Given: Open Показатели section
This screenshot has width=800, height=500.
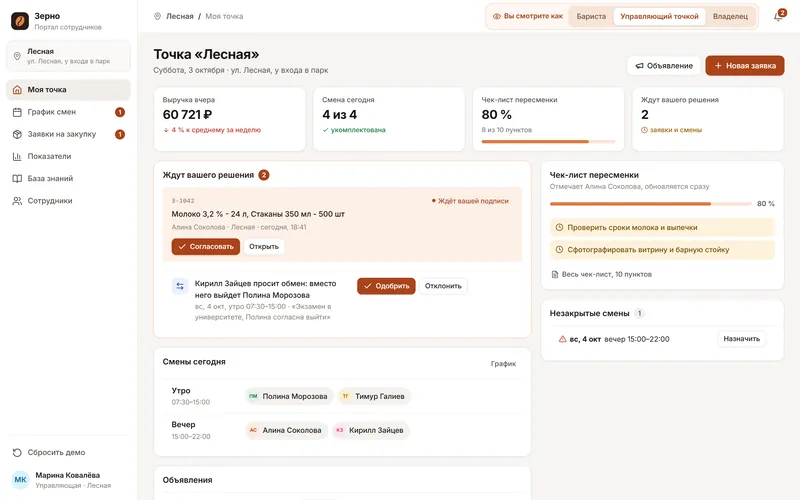Looking at the screenshot, I should pyautogui.click(x=68, y=157).
